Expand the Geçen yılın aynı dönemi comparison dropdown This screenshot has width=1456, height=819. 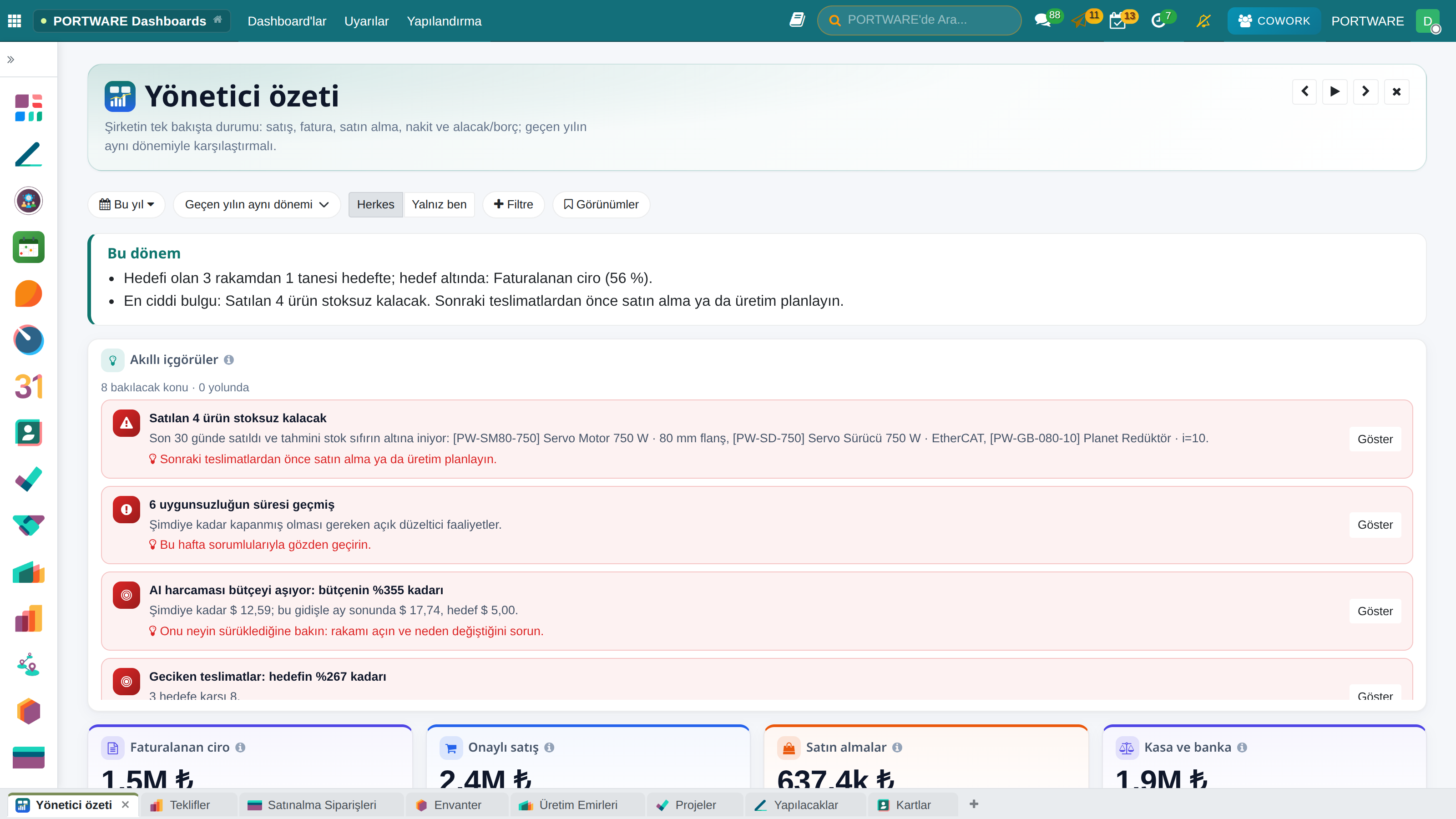click(x=257, y=204)
